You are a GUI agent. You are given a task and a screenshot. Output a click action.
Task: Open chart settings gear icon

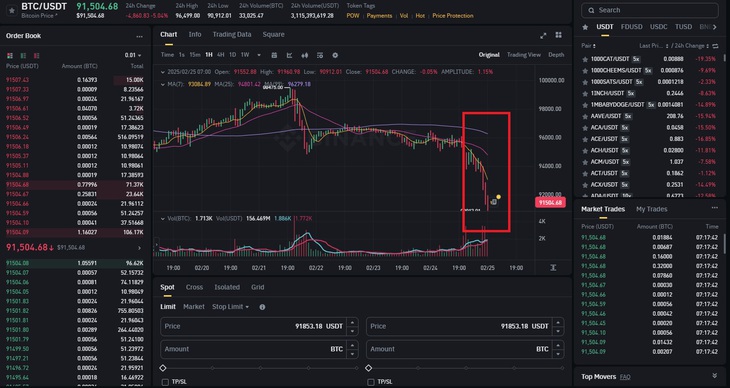pos(335,55)
